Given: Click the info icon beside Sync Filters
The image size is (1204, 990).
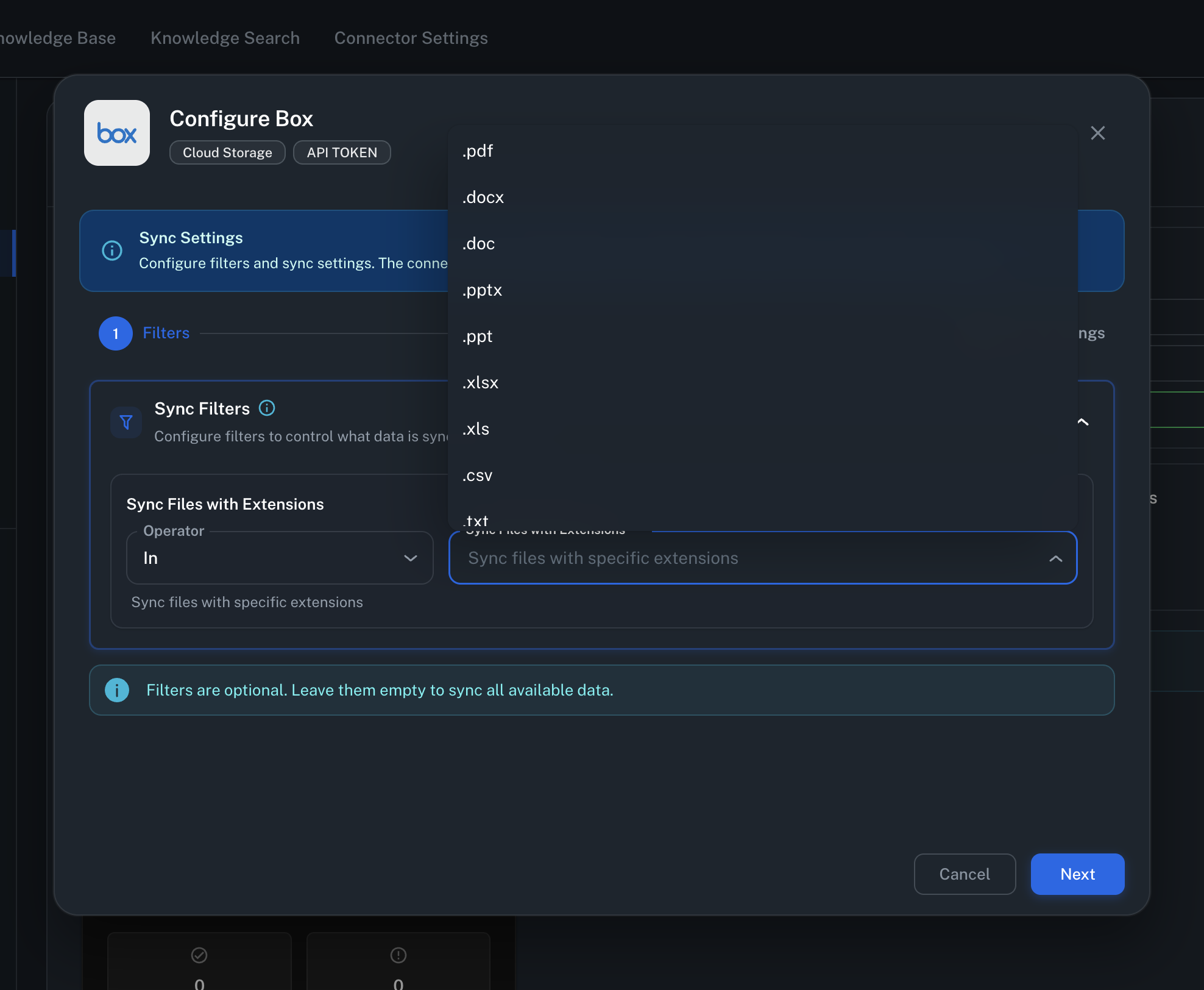Looking at the screenshot, I should pos(267,408).
